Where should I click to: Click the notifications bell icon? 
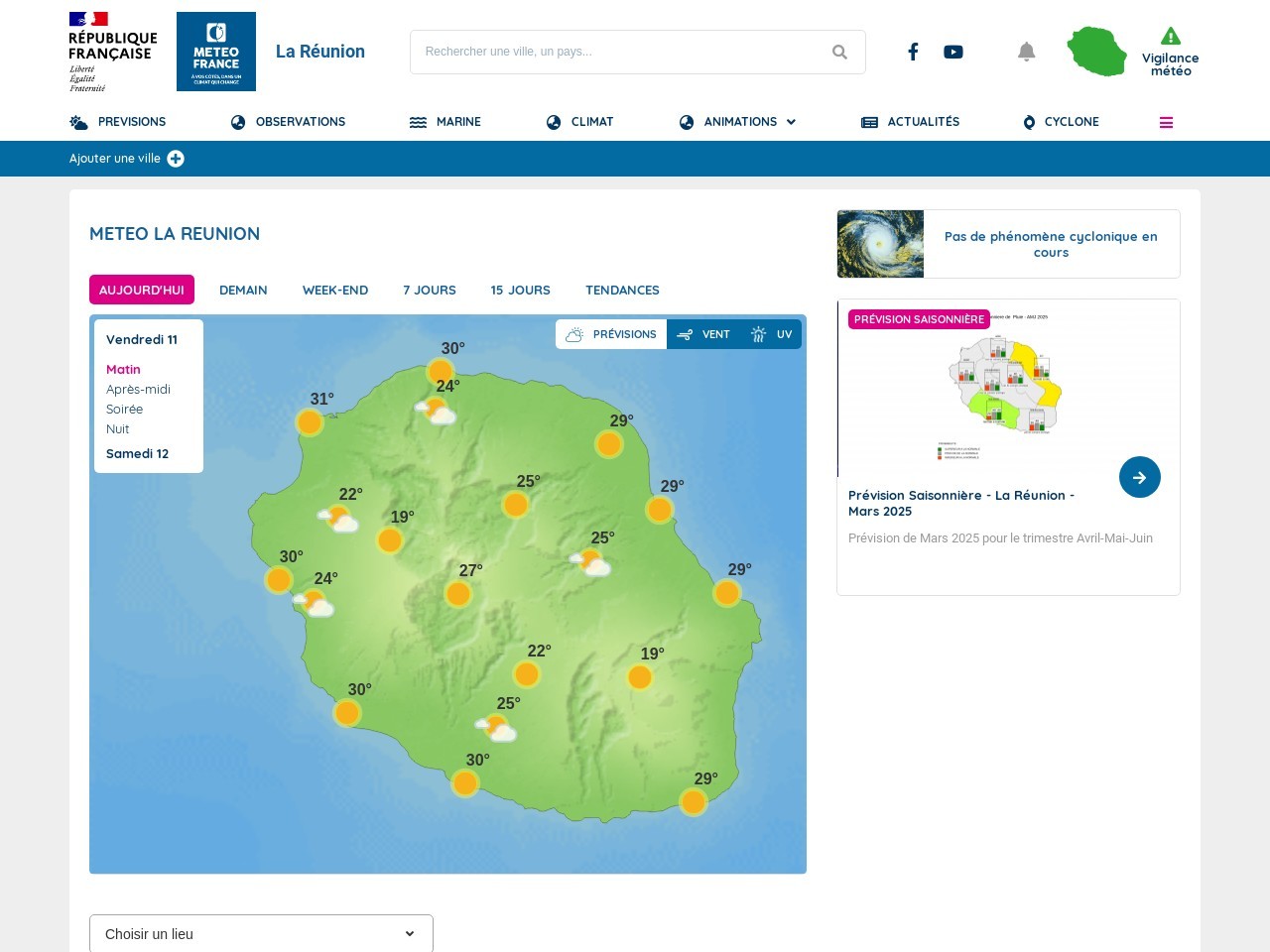(x=1027, y=52)
